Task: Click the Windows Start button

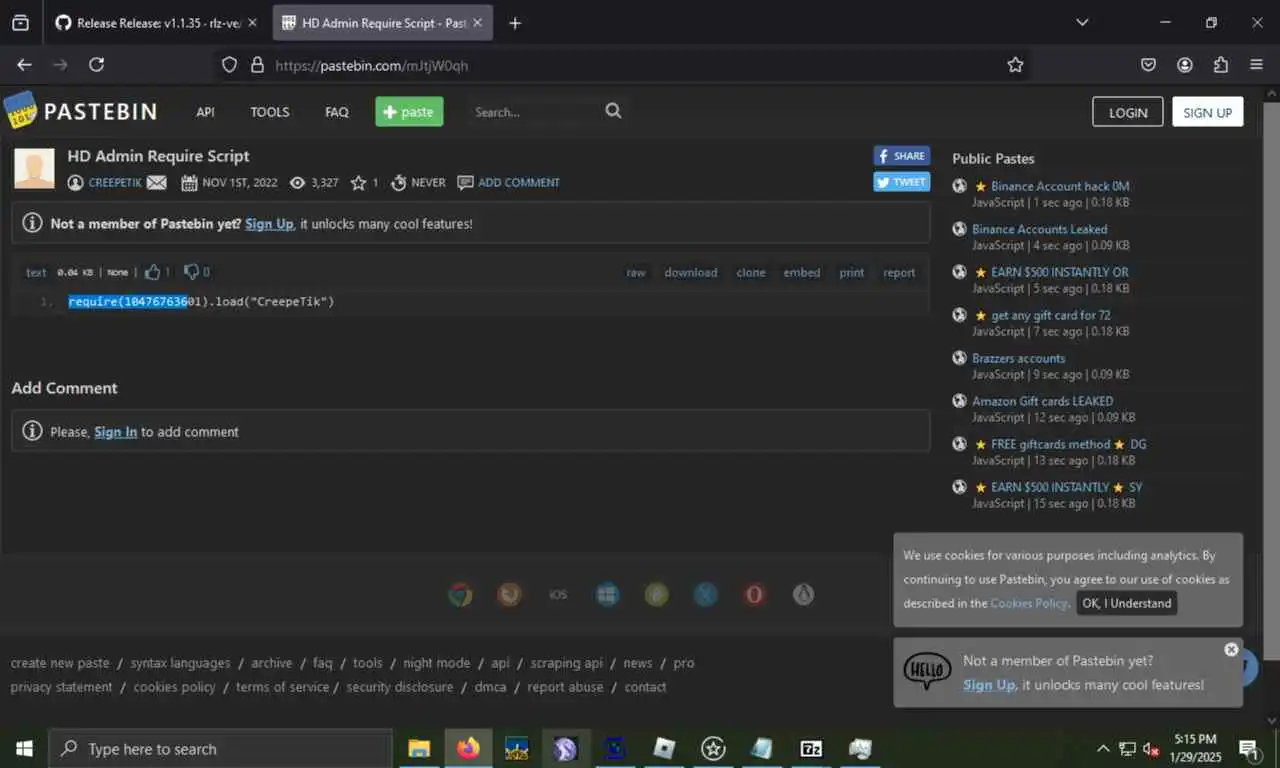Action: click(x=24, y=748)
